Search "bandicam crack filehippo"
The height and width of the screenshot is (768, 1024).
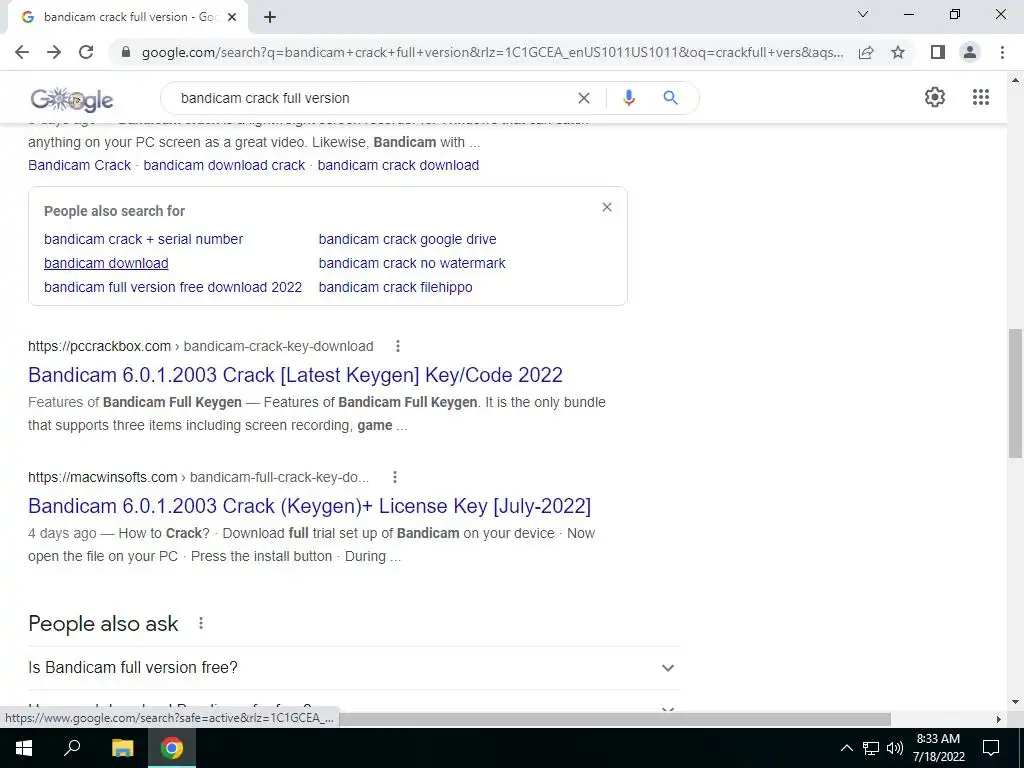(x=396, y=287)
